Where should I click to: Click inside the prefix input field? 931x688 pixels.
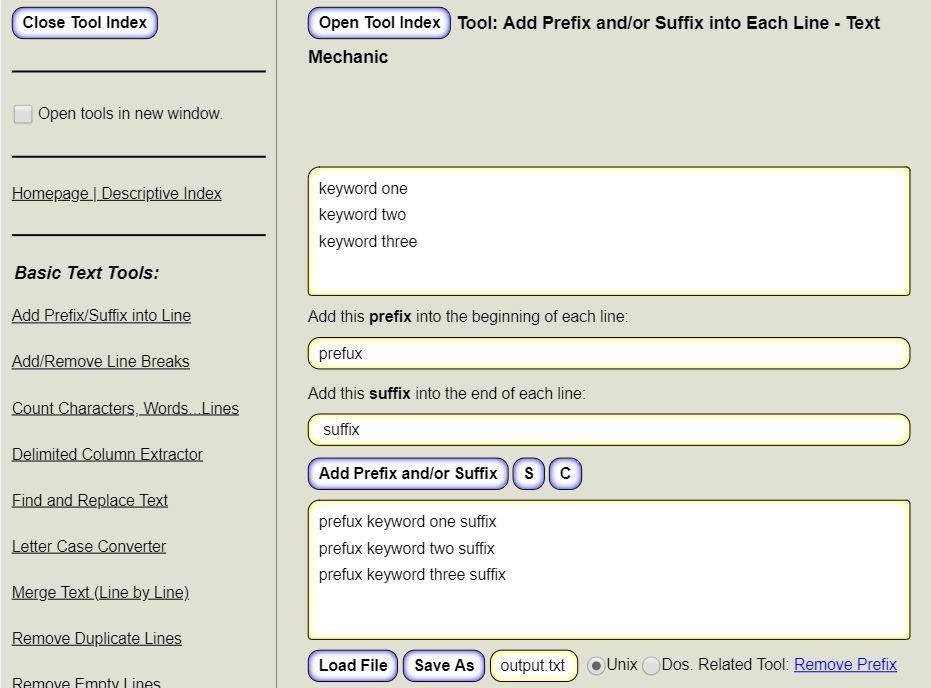(x=608, y=354)
